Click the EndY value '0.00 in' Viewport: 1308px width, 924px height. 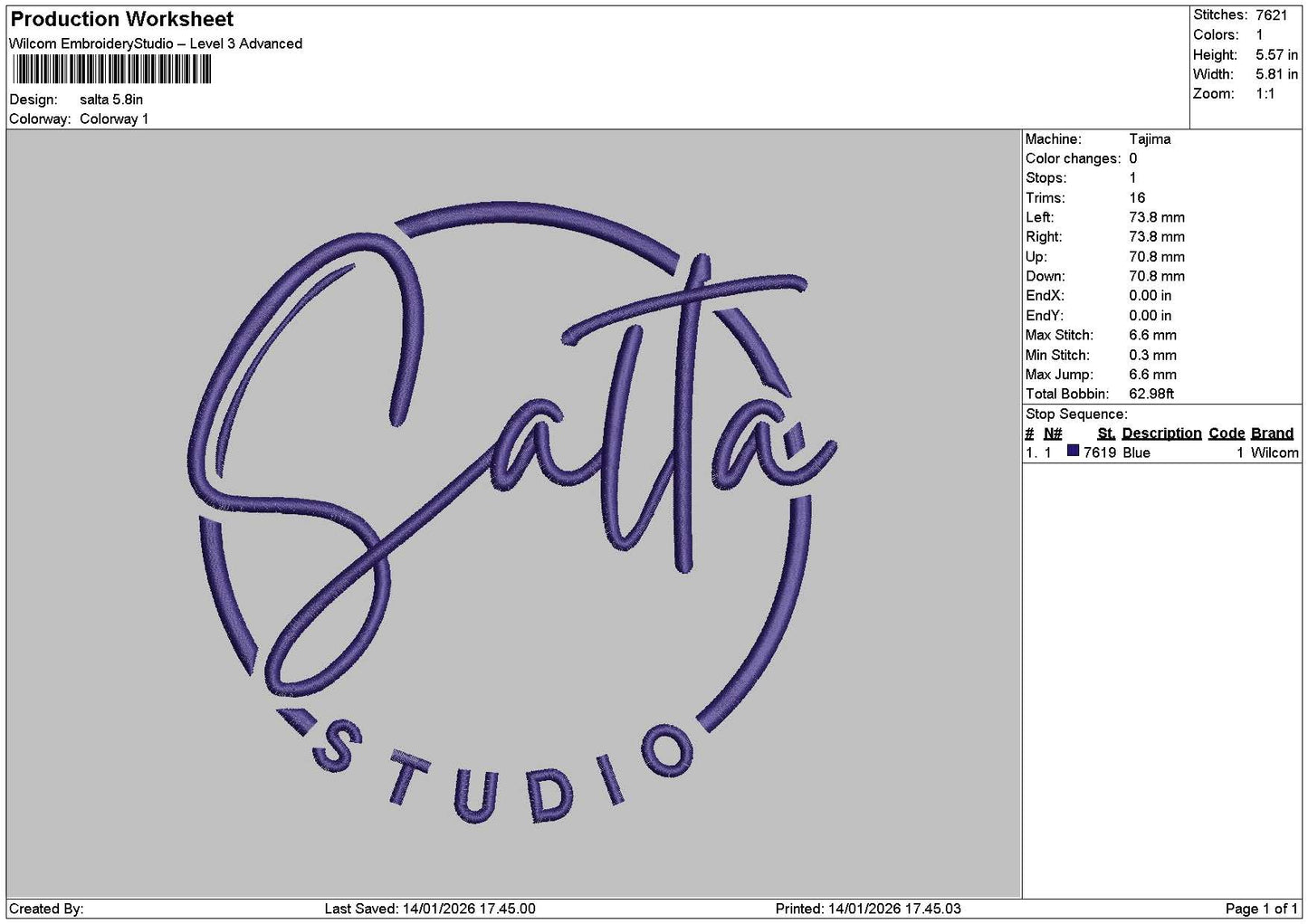[x=1150, y=316]
